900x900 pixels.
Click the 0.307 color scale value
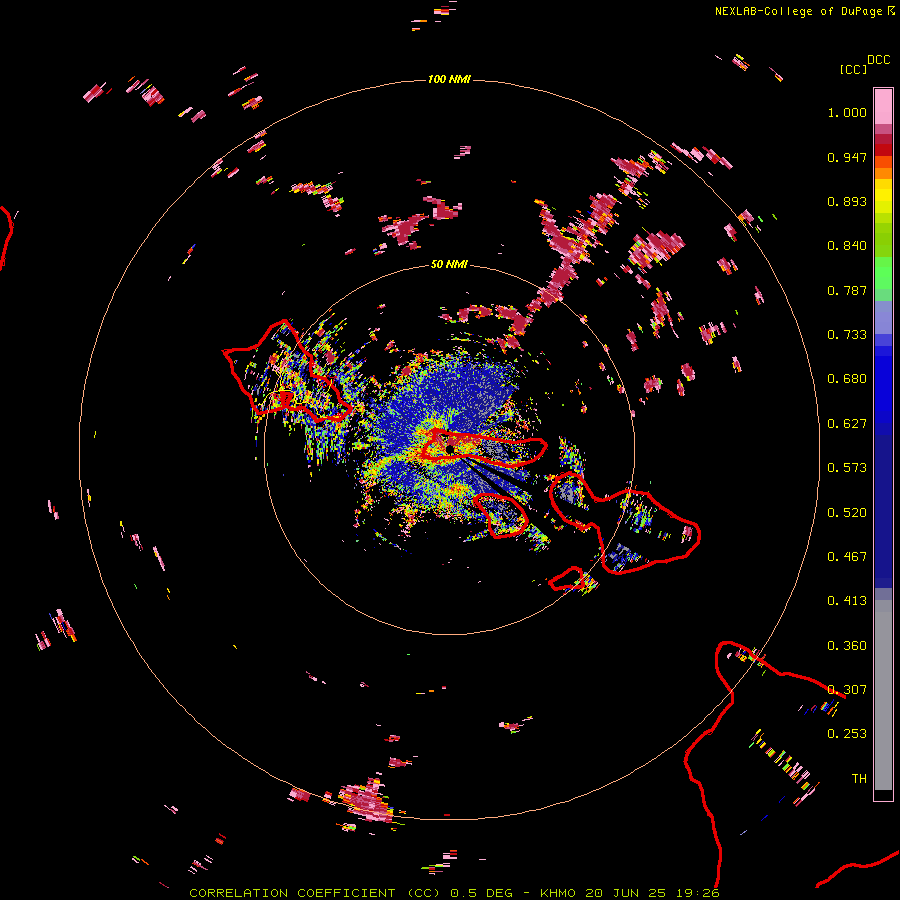coord(847,690)
